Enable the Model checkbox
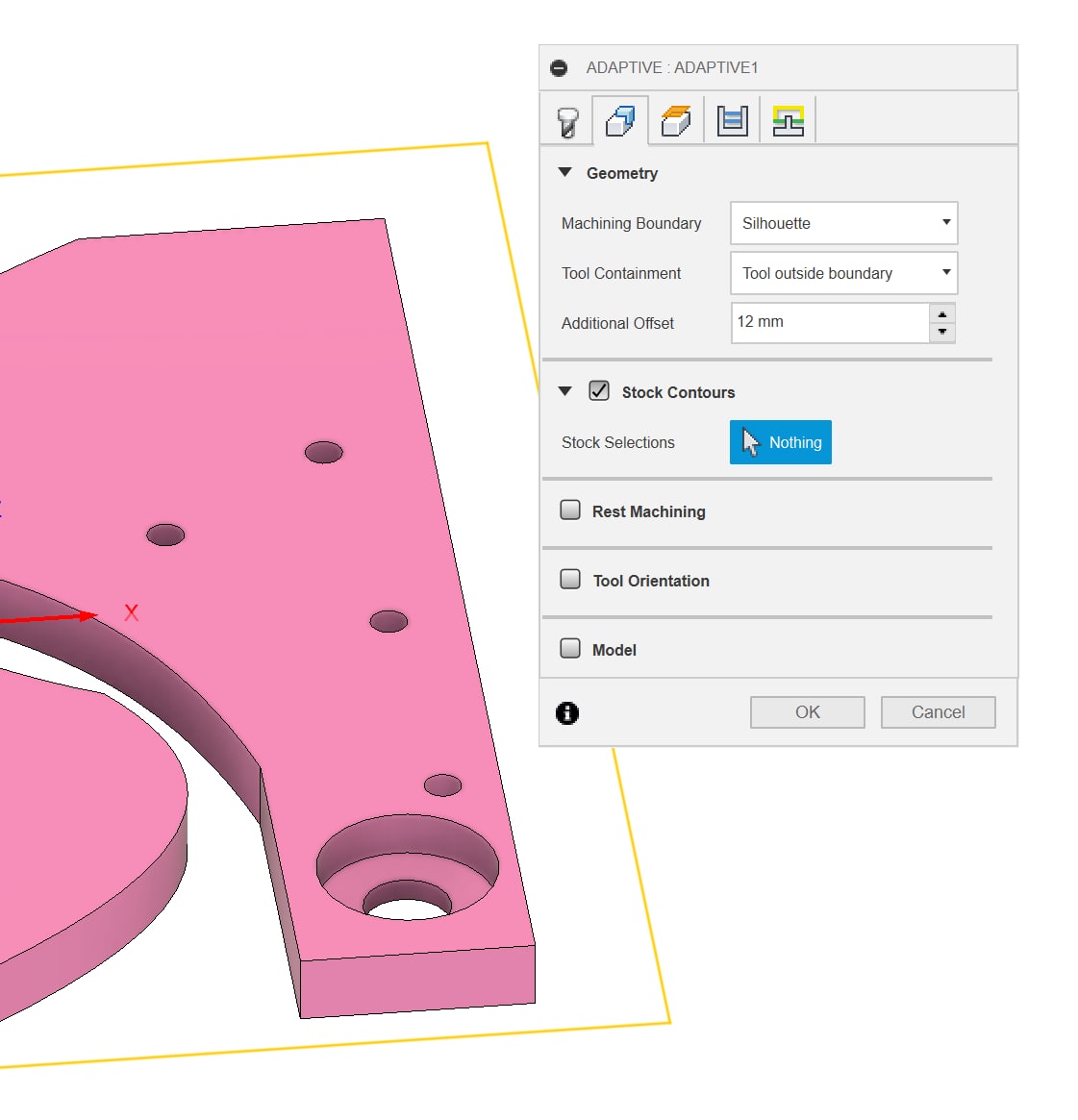 [x=570, y=648]
